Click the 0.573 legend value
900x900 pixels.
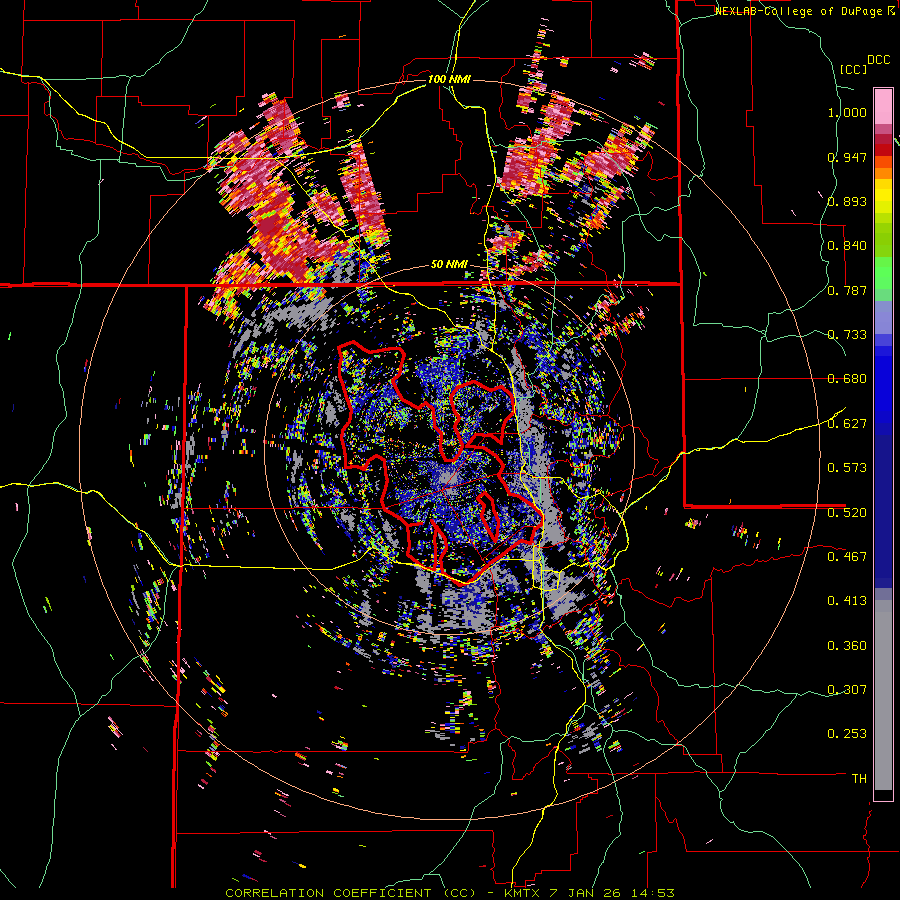click(x=847, y=468)
